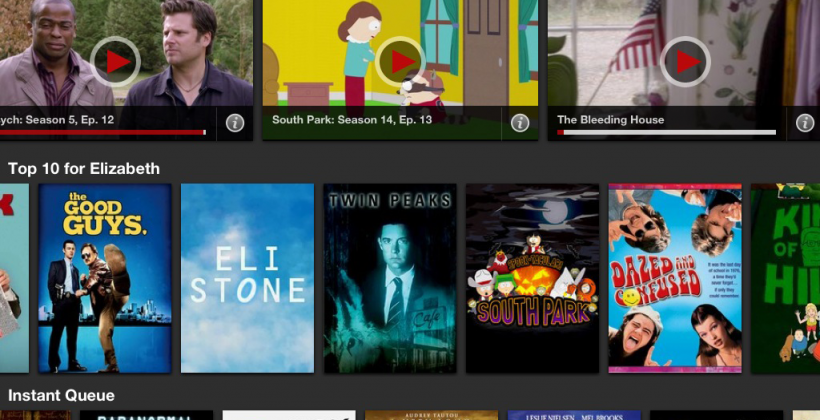
Task: Open the Eli Stone poster
Action: click(247, 278)
